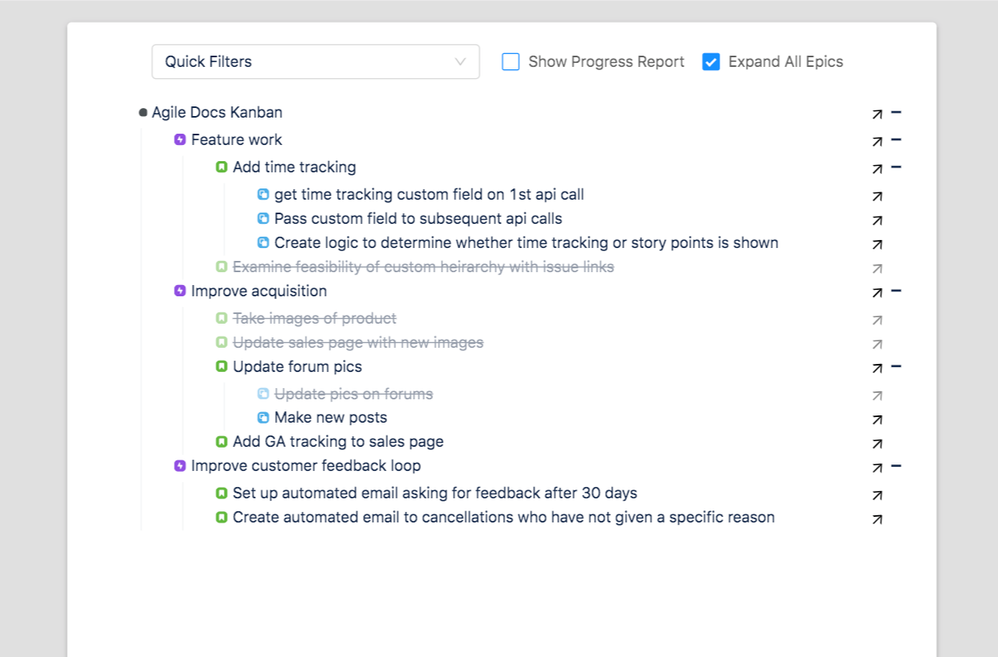The image size is (998, 657).
Task: Click the green story icon next to Add time tracking
Action: (x=221, y=167)
